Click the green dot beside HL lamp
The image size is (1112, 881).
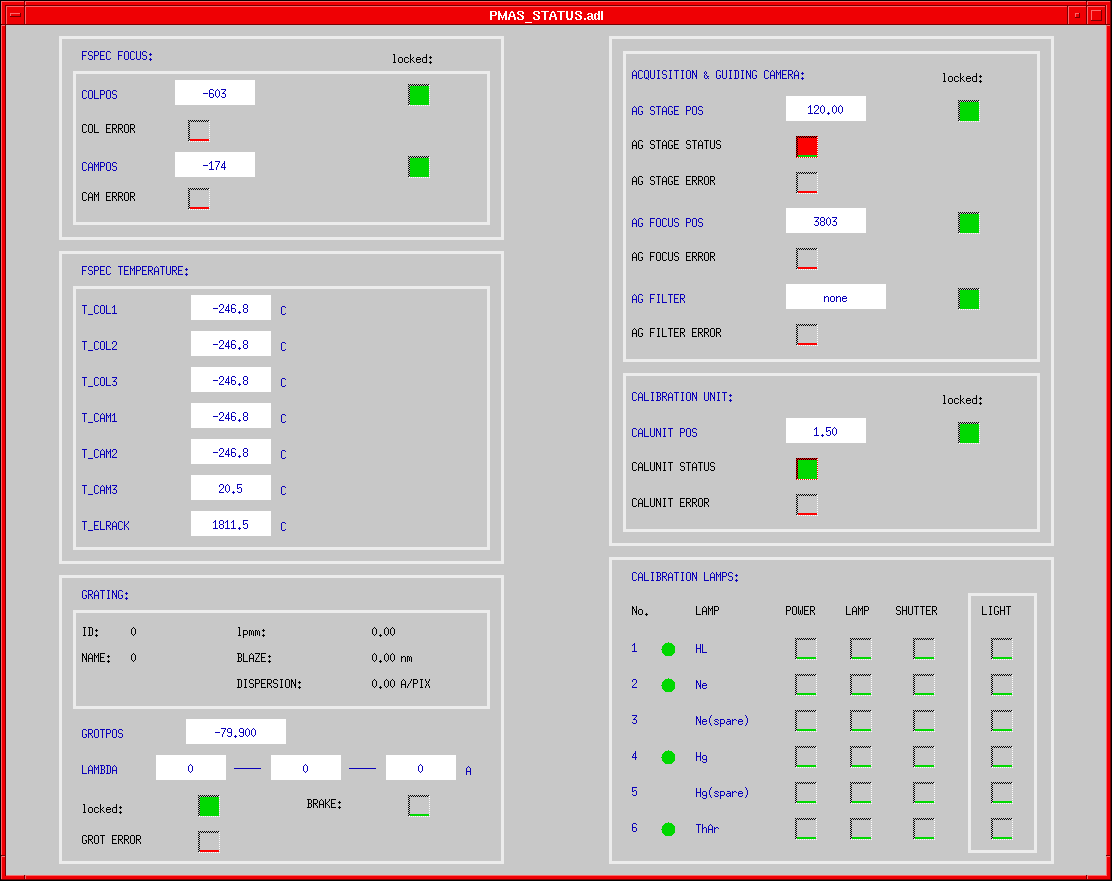point(668,649)
